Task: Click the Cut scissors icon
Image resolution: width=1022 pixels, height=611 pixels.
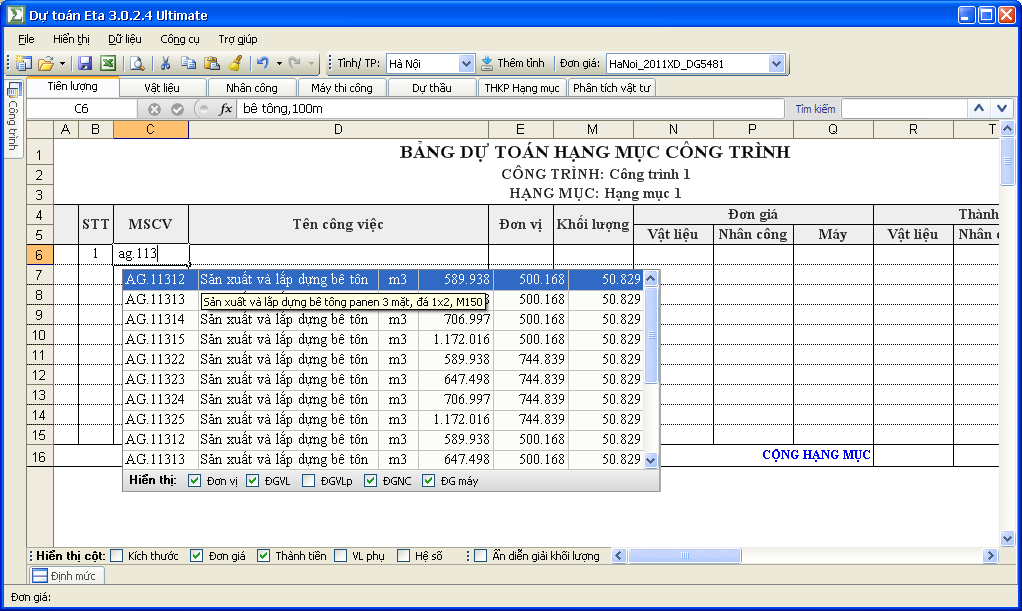Action: coord(166,63)
